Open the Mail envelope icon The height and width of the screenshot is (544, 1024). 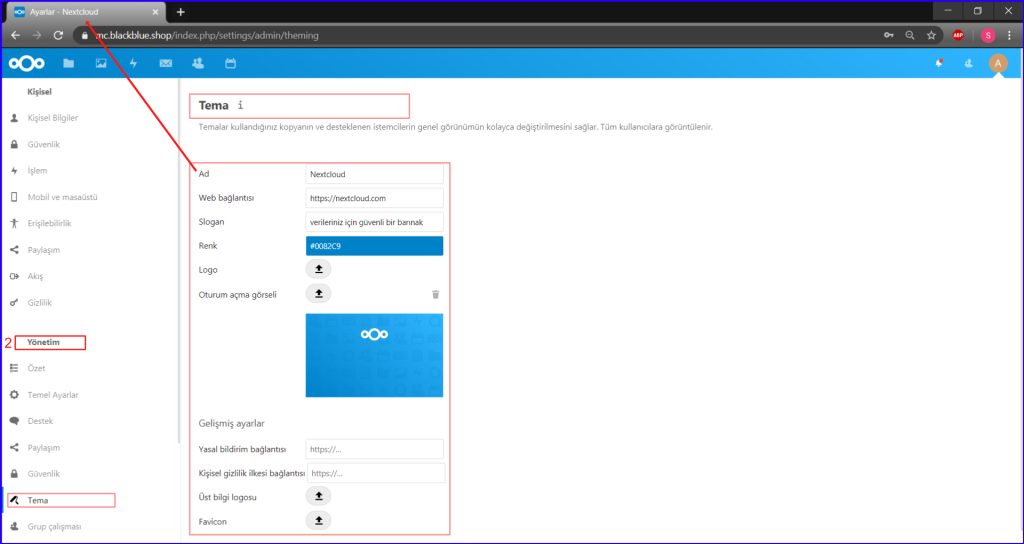point(166,63)
